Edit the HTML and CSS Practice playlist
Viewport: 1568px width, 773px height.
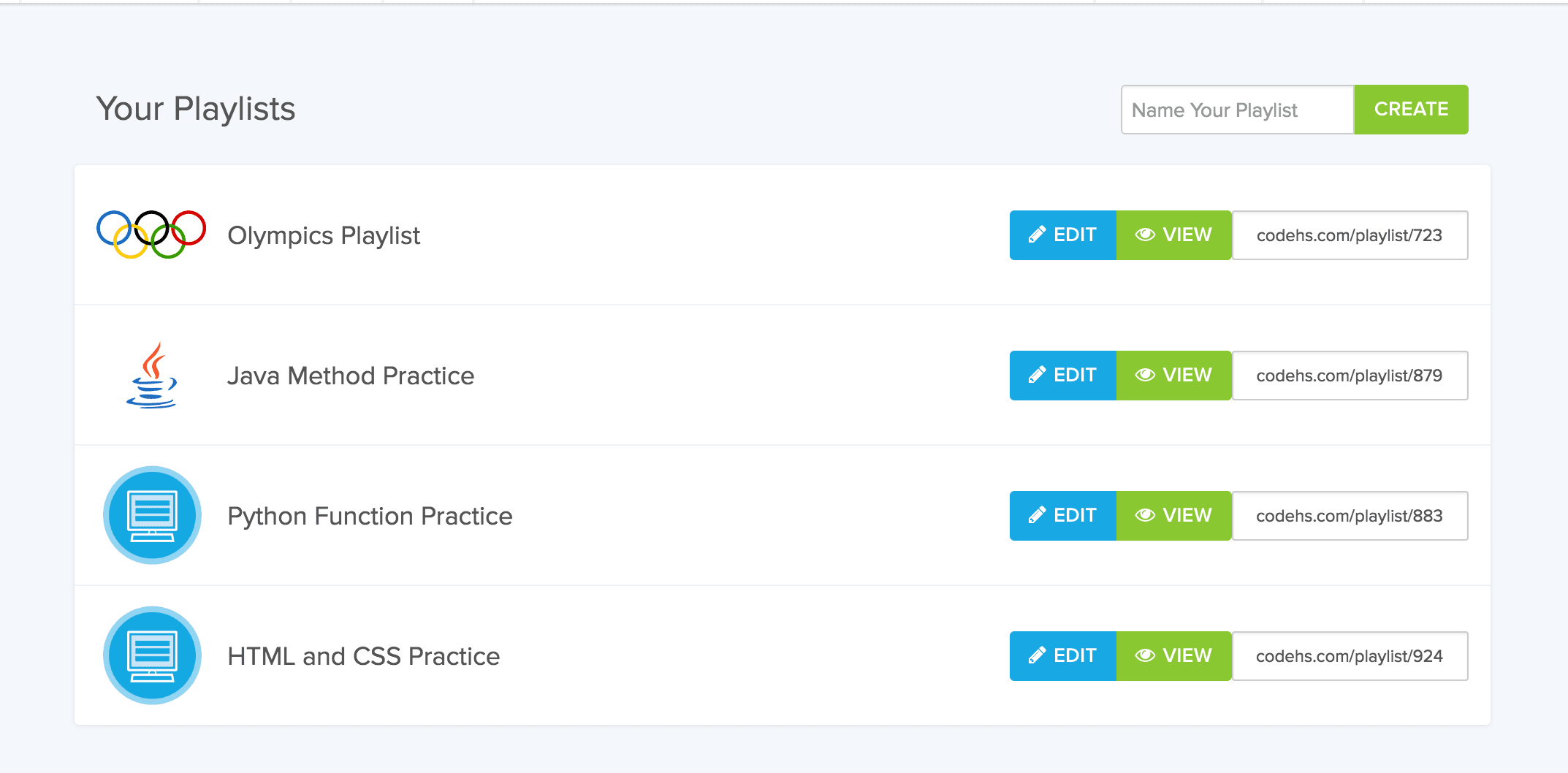[x=1063, y=656]
